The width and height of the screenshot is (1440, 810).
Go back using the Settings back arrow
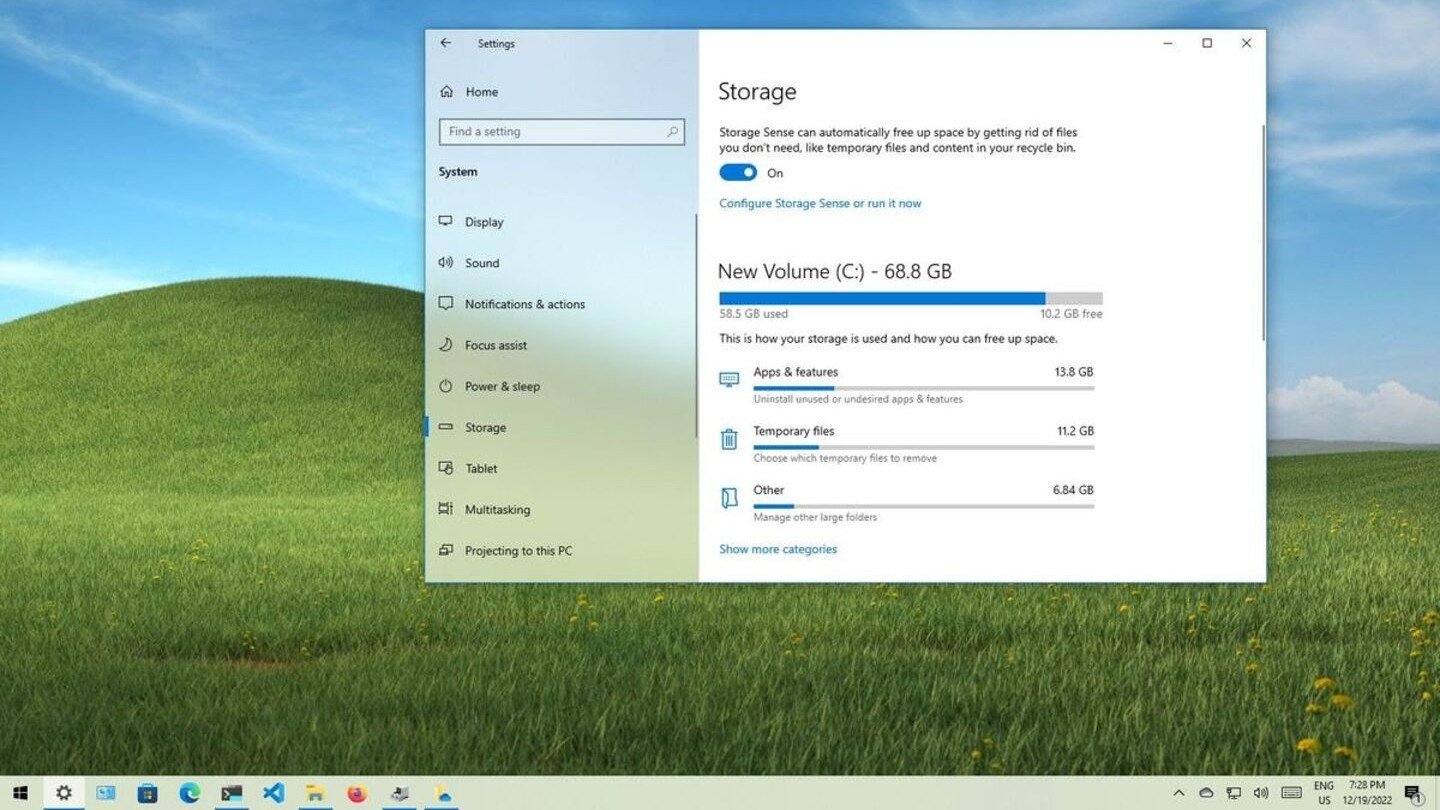pyautogui.click(x=445, y=43)
